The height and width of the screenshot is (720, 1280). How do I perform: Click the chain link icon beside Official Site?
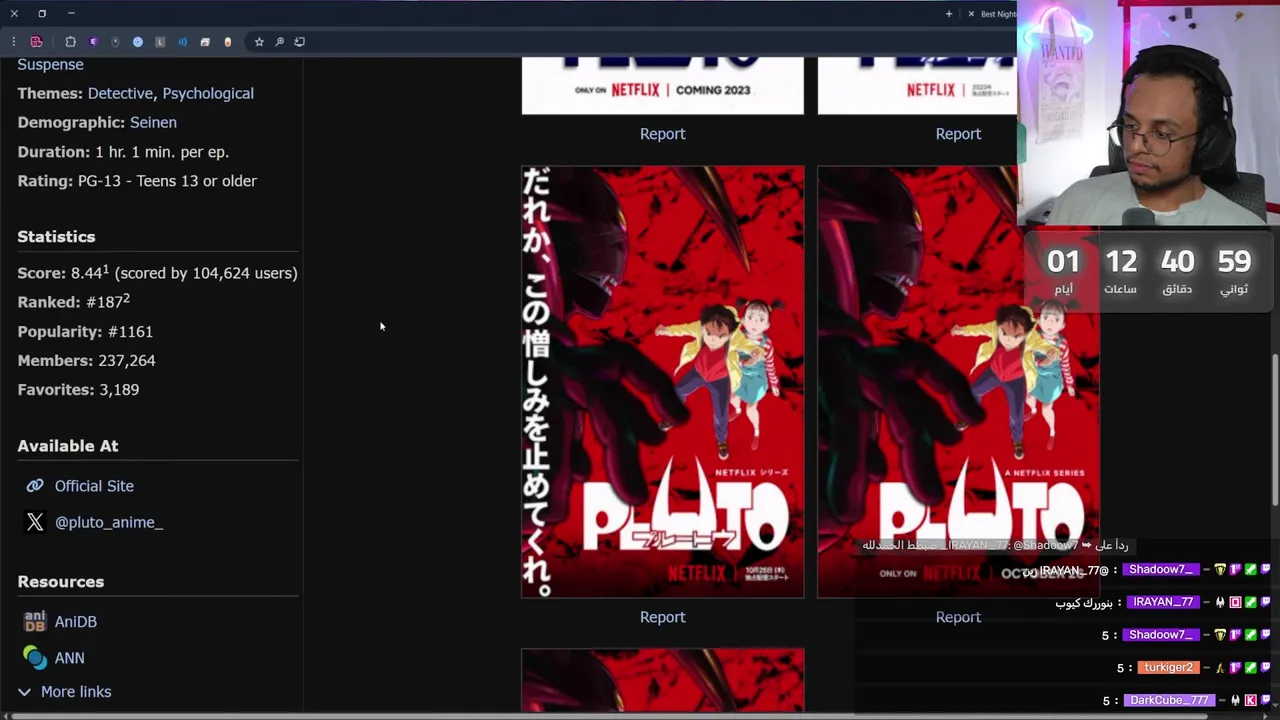click(x=35, y=485)
